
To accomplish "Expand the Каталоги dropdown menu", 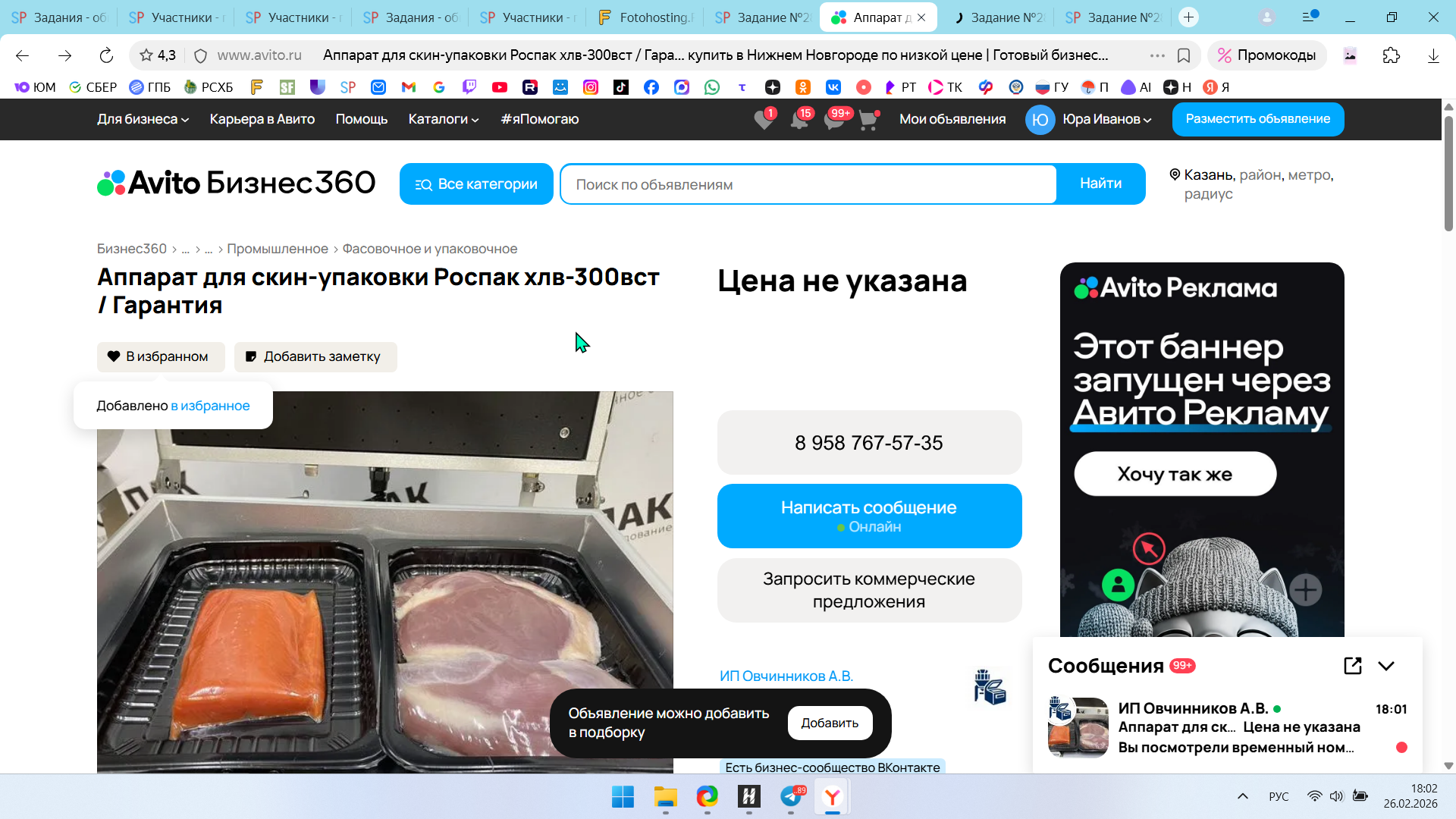I will (x=444, y=119).
